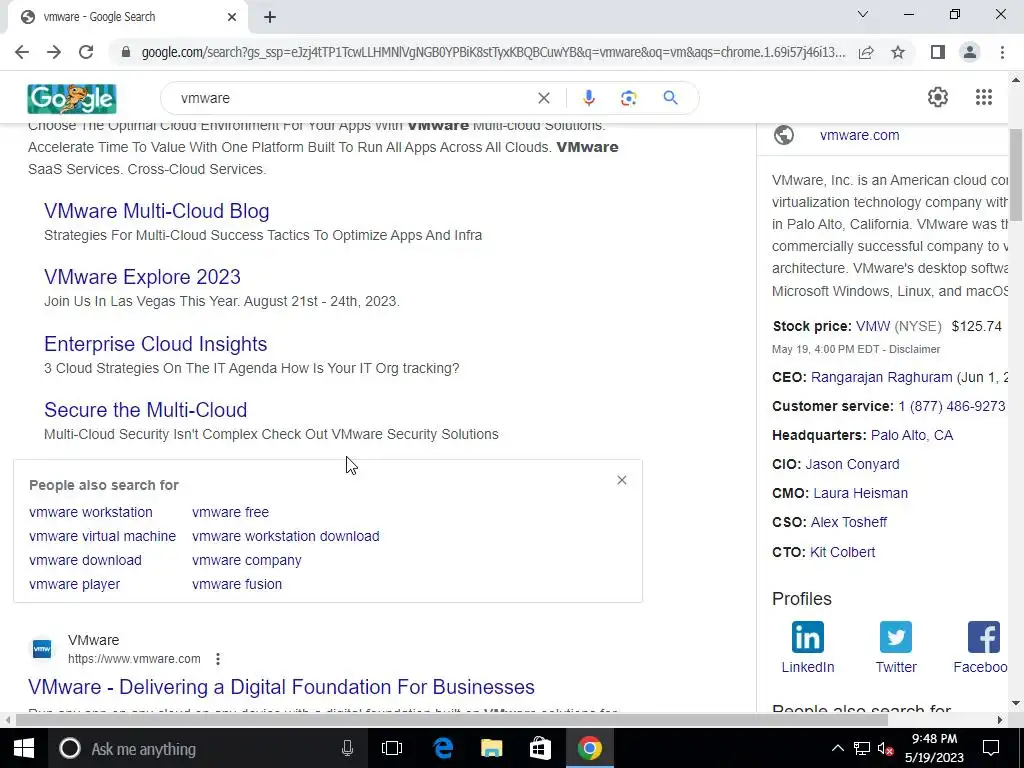
Task: Search for vmware virtual machine
Action: coord(103,536)
